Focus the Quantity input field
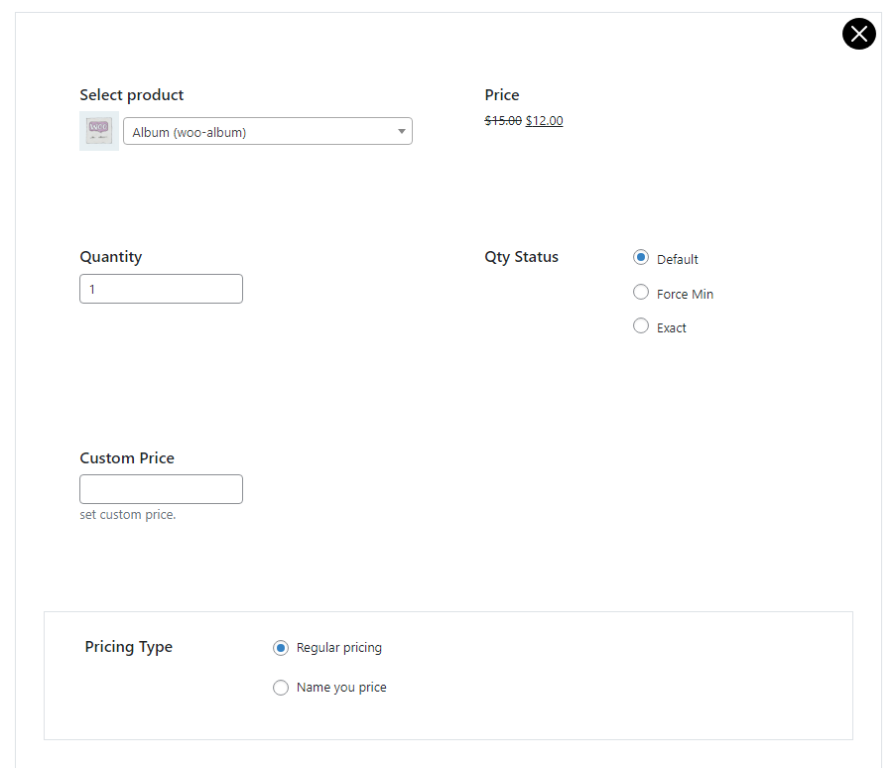Screen dimensions: 896x768 161,289
